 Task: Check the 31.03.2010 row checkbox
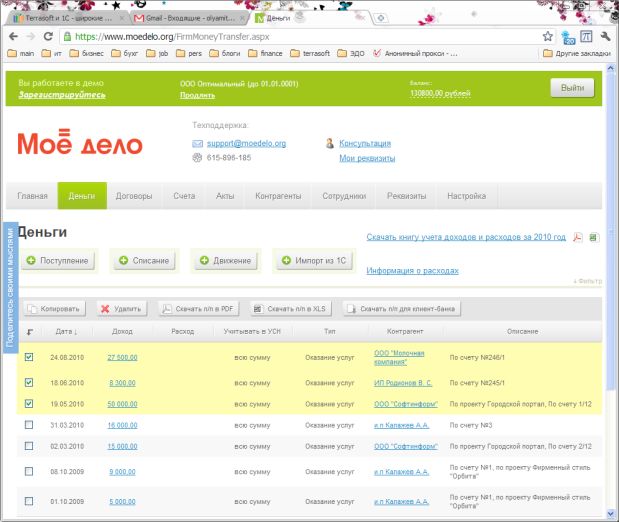pyautogui.click(x=28, y=426)
